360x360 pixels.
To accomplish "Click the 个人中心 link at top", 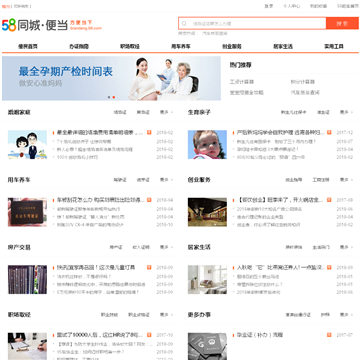I will pyautogui.click(x=291, y=6).
